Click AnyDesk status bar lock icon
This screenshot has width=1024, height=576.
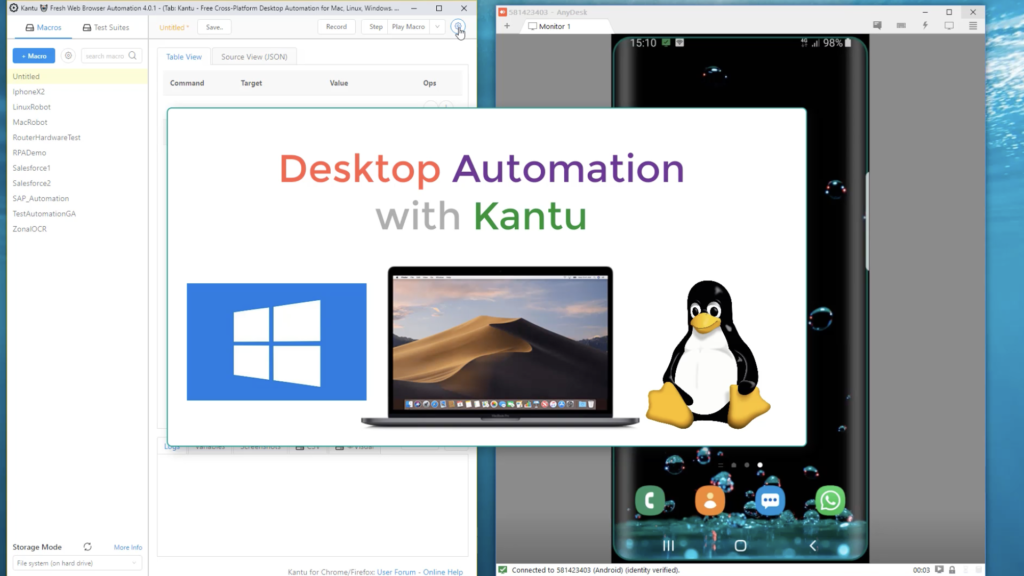pyautogui.click(x=952, y=569)
